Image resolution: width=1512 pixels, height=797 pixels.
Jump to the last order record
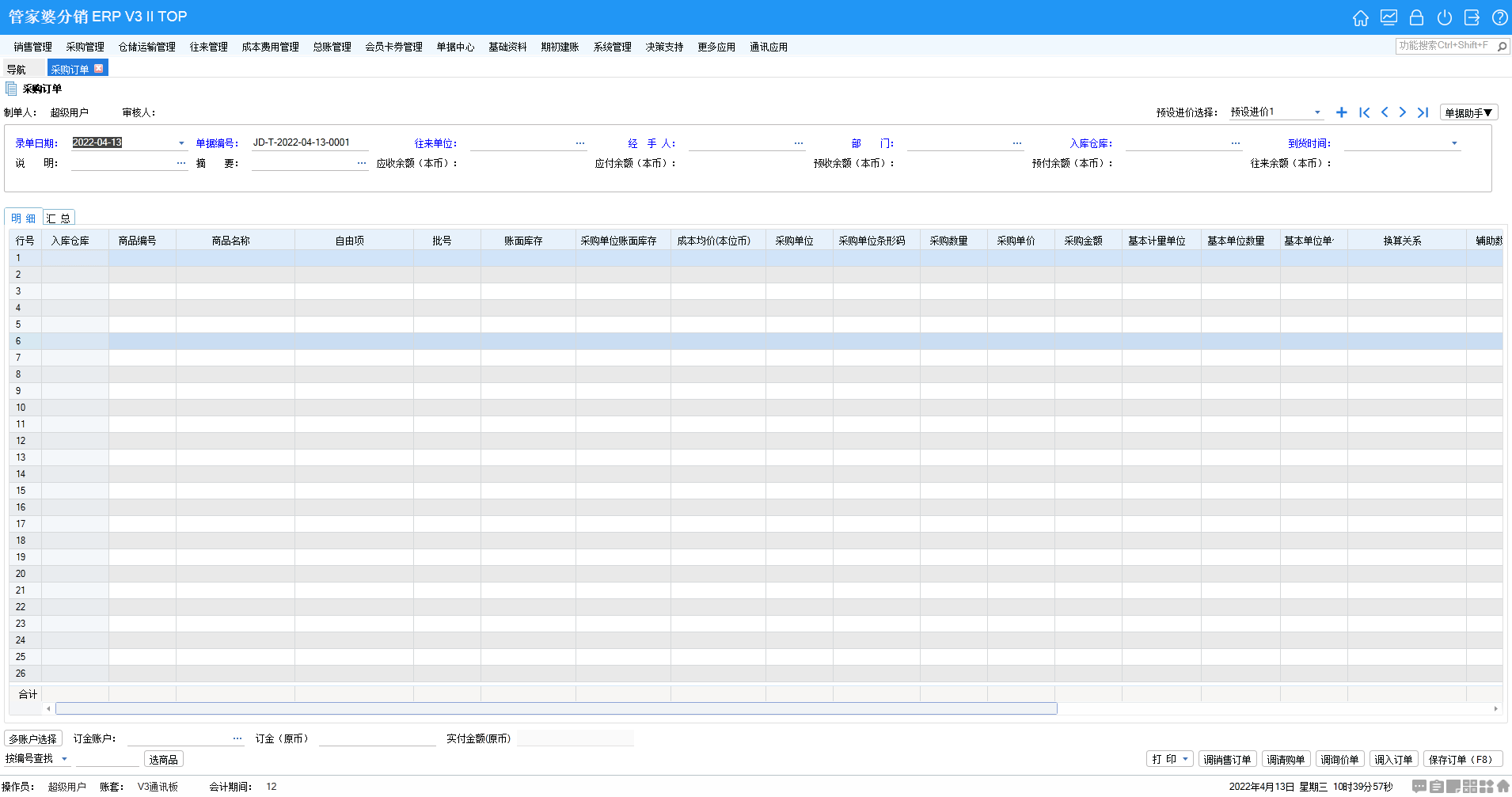[x=1423, y=112]
